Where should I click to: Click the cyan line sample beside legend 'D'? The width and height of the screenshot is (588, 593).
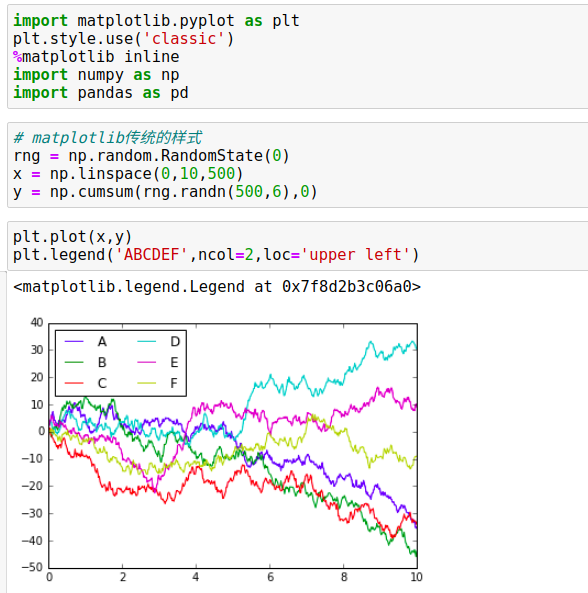146,342
